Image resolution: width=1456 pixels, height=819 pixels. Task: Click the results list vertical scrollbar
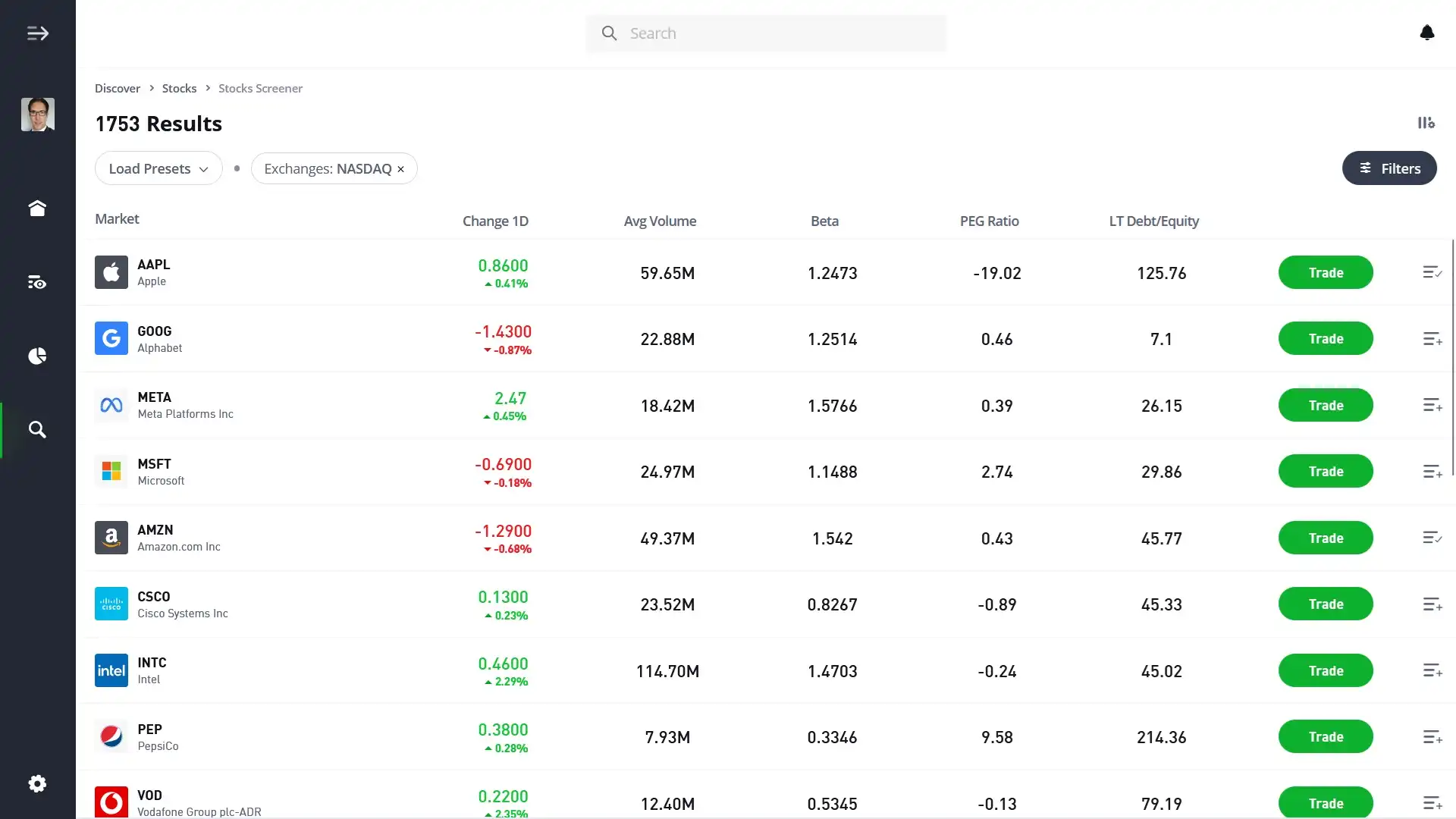(1452, 357)
